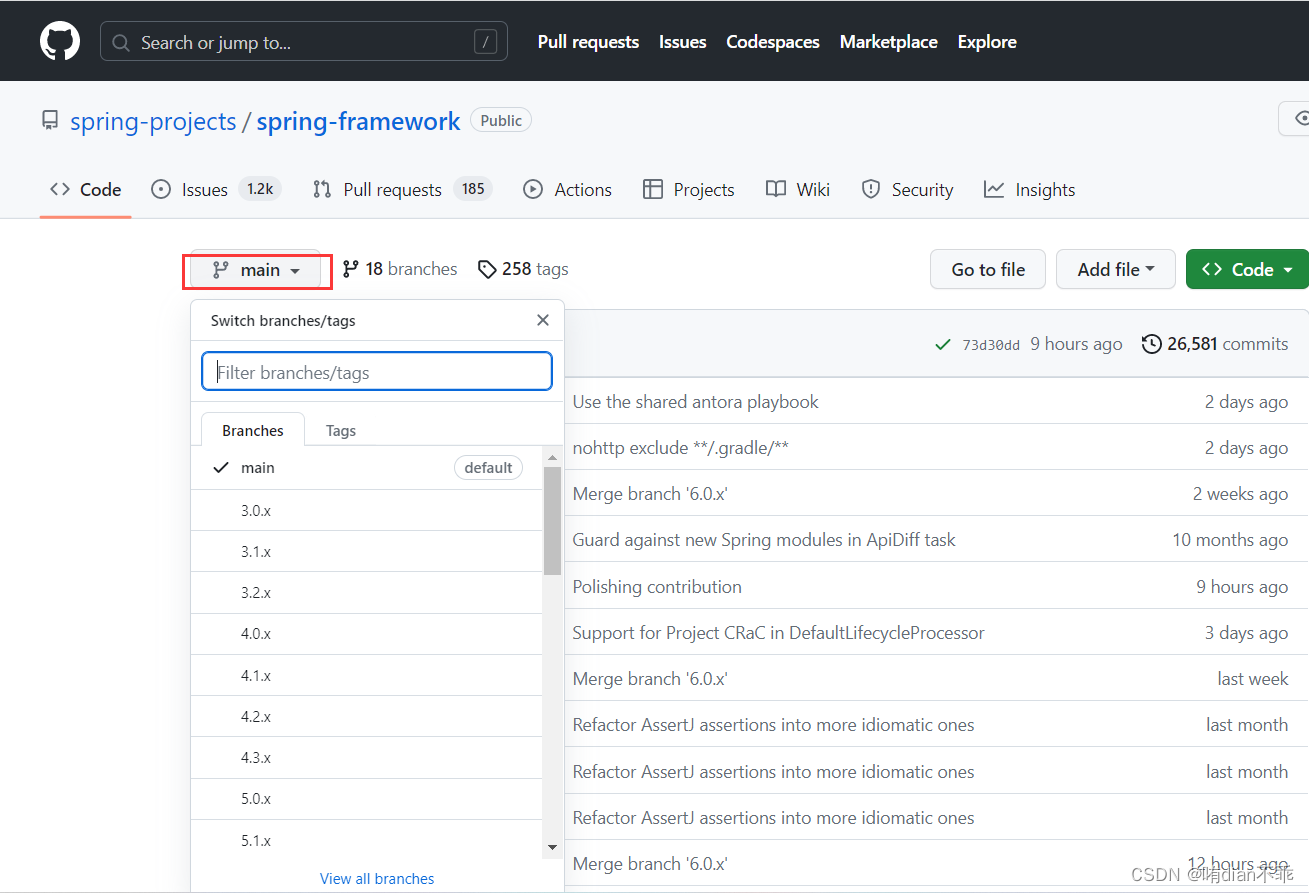Open commit 'Polishing contribution'
The height and width of the screenshot is (893, 1309).
657,587
